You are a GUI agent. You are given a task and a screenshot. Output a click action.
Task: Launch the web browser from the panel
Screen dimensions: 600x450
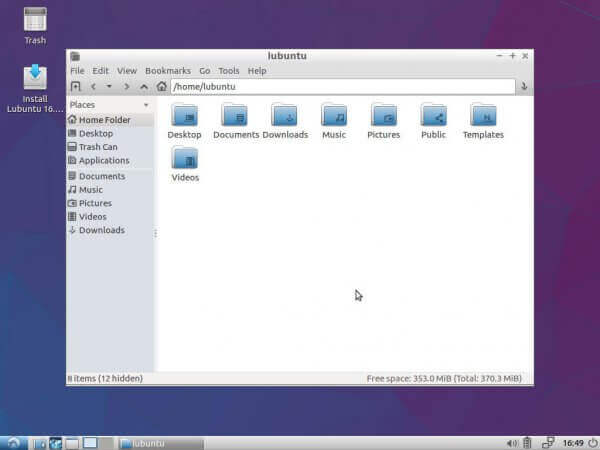(x=55, y=443)
